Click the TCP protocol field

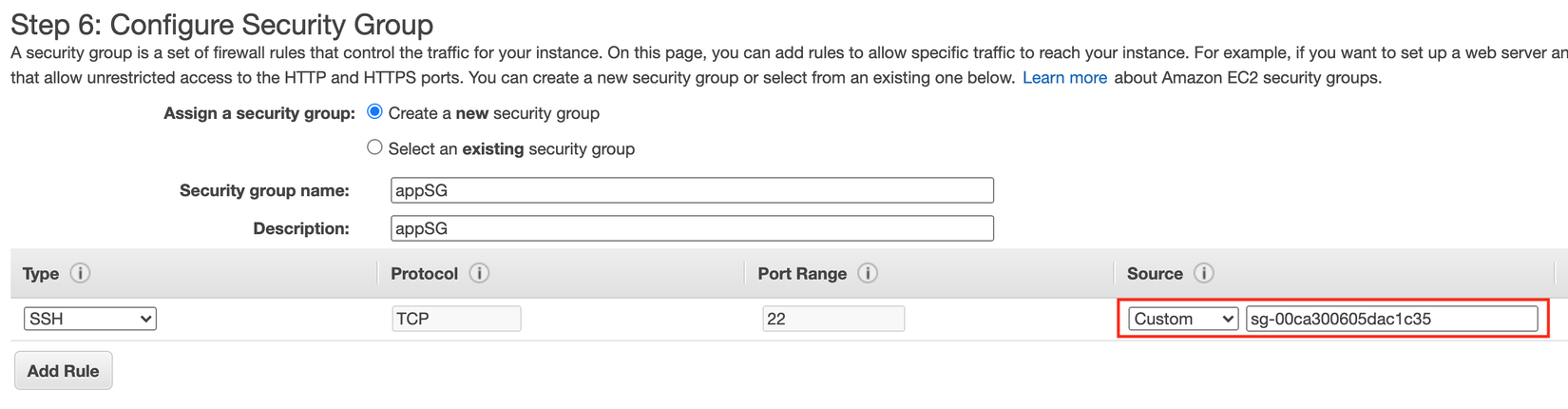[x=456, y=319]
